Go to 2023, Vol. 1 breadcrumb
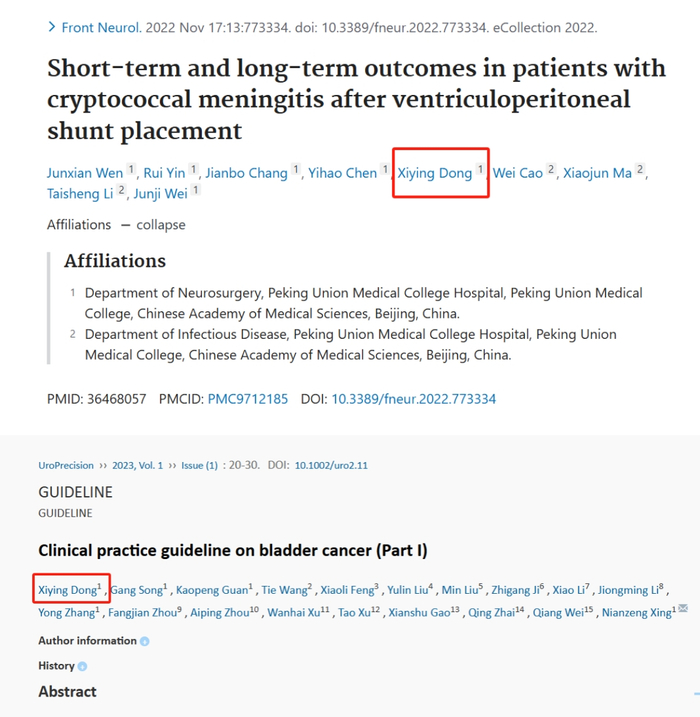700x717 pixels. 136,466
